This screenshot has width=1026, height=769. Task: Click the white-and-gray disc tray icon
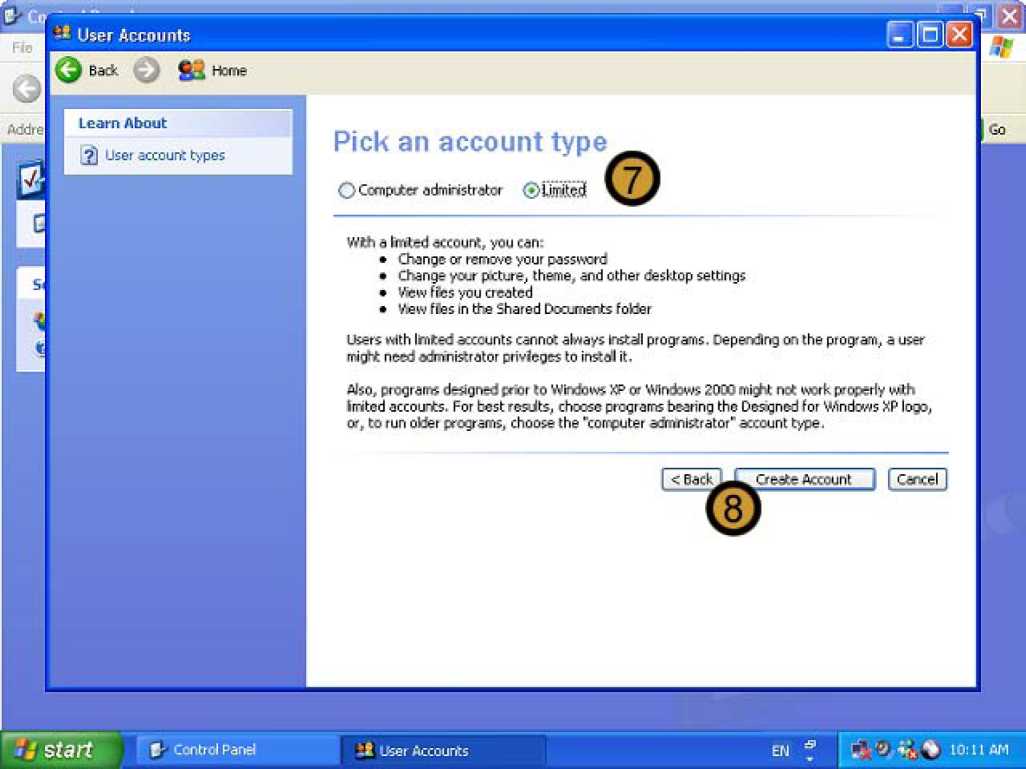931,749
